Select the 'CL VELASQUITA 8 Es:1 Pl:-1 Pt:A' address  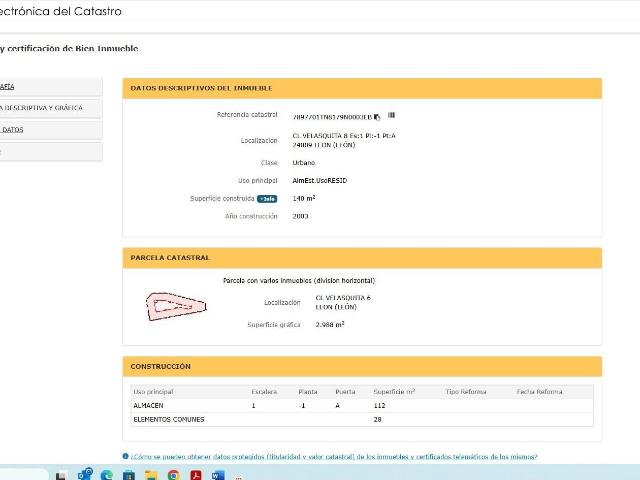coord(344,136)
